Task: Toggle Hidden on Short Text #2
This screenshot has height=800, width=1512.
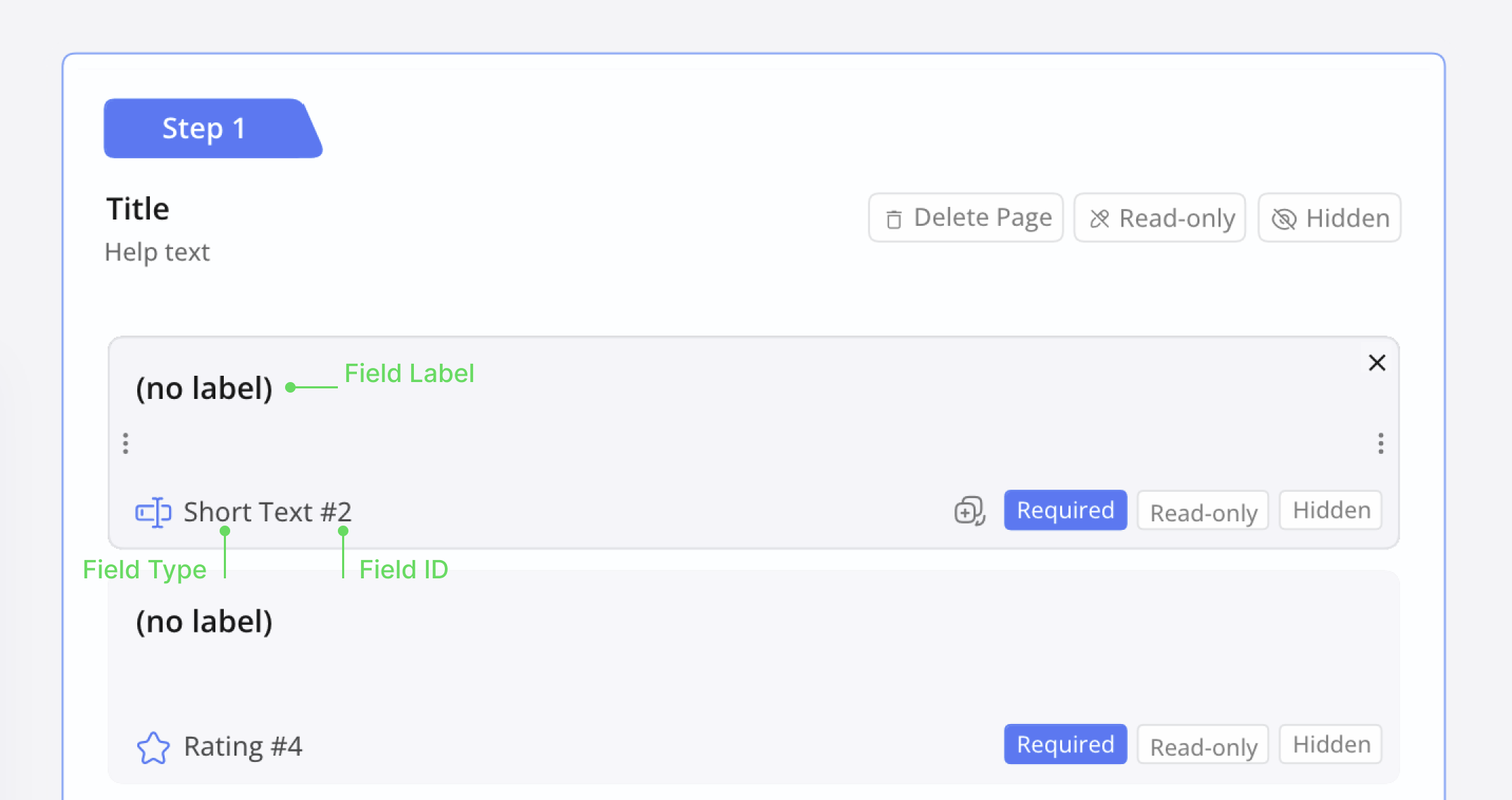Action: (1330, 510)
